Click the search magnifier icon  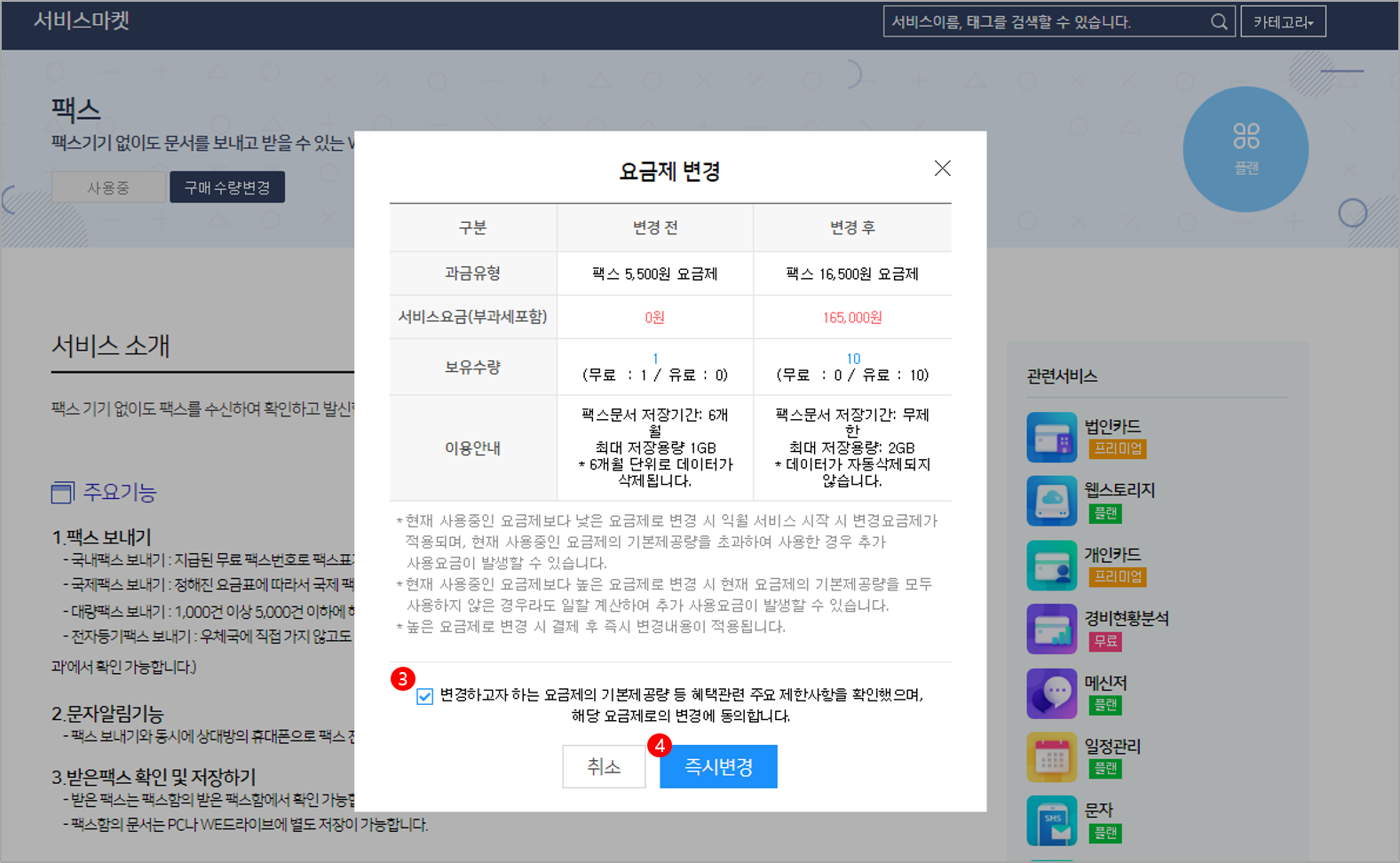click(1219, 22)
